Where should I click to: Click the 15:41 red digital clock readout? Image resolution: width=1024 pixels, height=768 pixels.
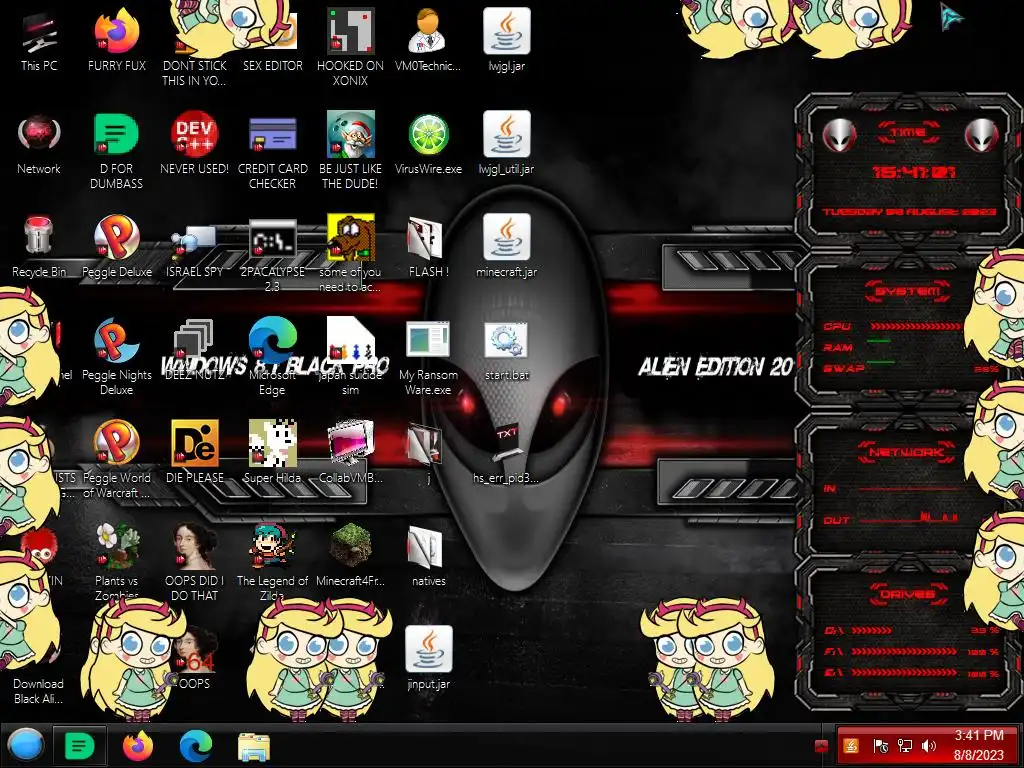[914, 172]
